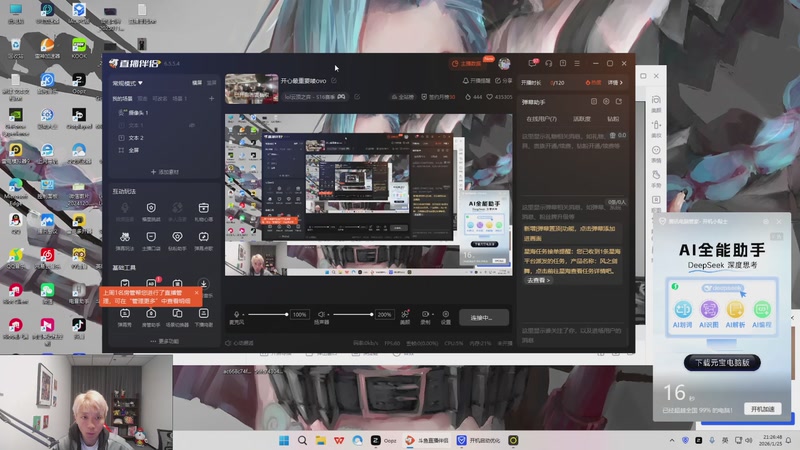Click the user avatar in the title bar
The height and width of the screenshot is (450, 800).
click(x=504, y=63)
